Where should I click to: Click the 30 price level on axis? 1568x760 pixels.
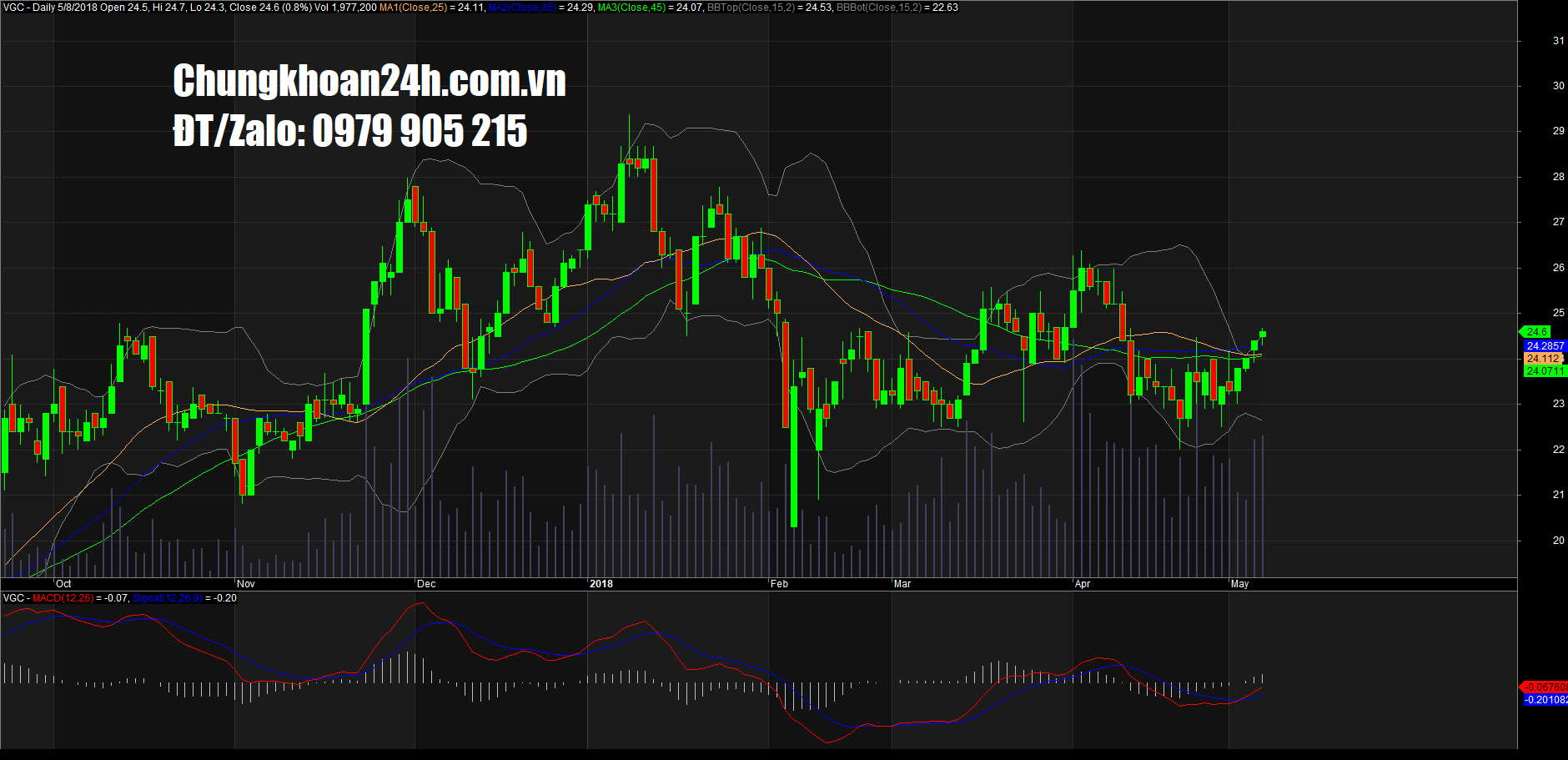(1558, 86)
